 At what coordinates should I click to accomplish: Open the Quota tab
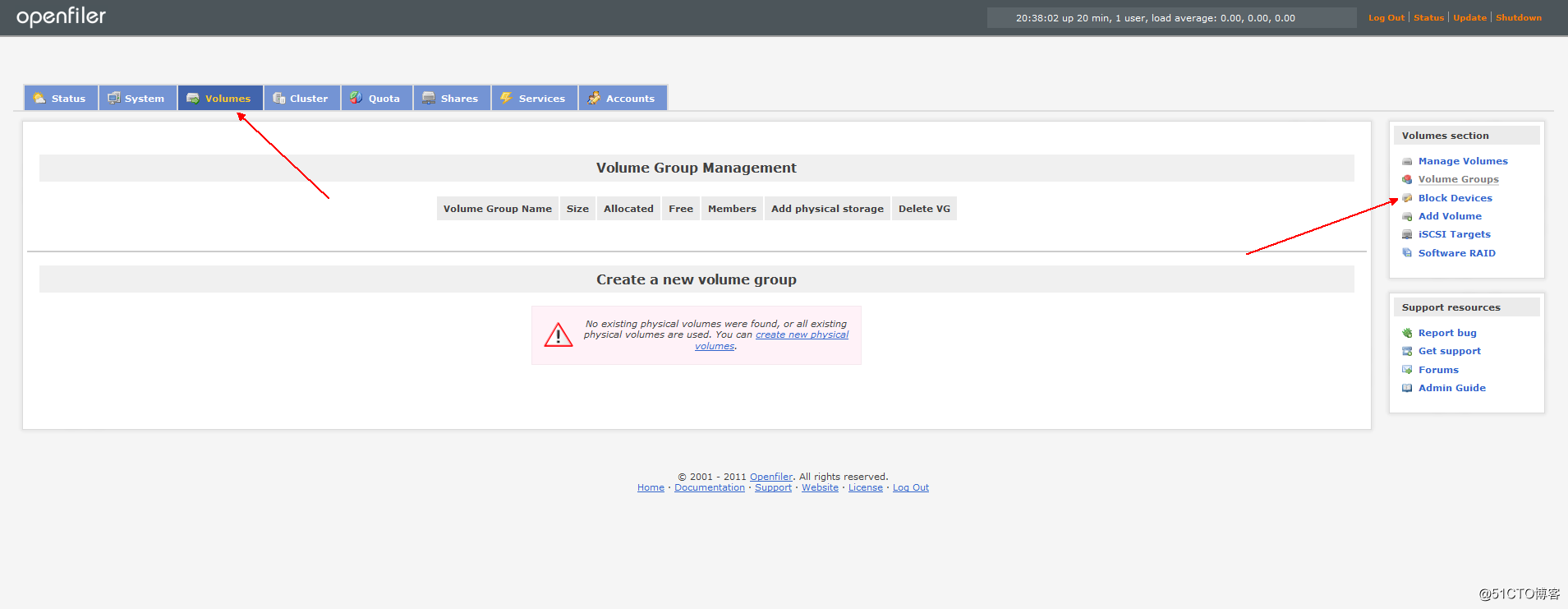(377, 98)
